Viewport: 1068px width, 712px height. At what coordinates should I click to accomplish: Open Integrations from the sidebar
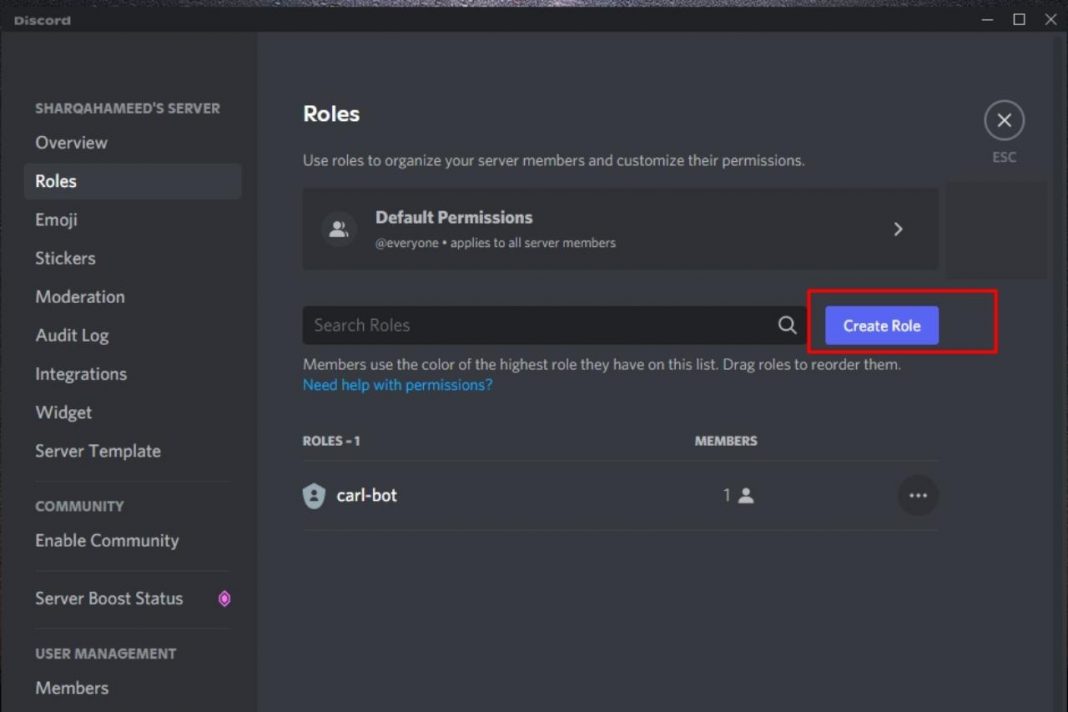point(81,373)
